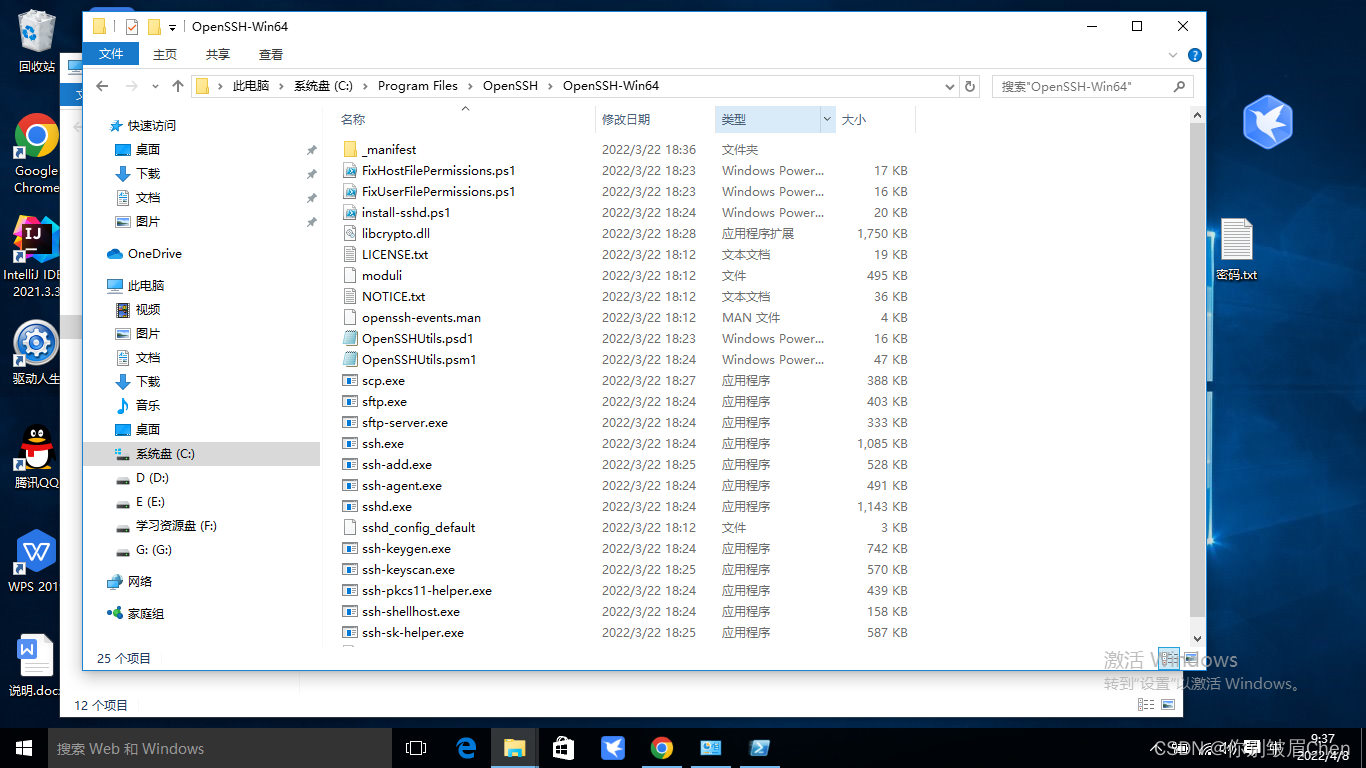Click the Back navigation arrow
1366x768 pixels.
(102, 86)
